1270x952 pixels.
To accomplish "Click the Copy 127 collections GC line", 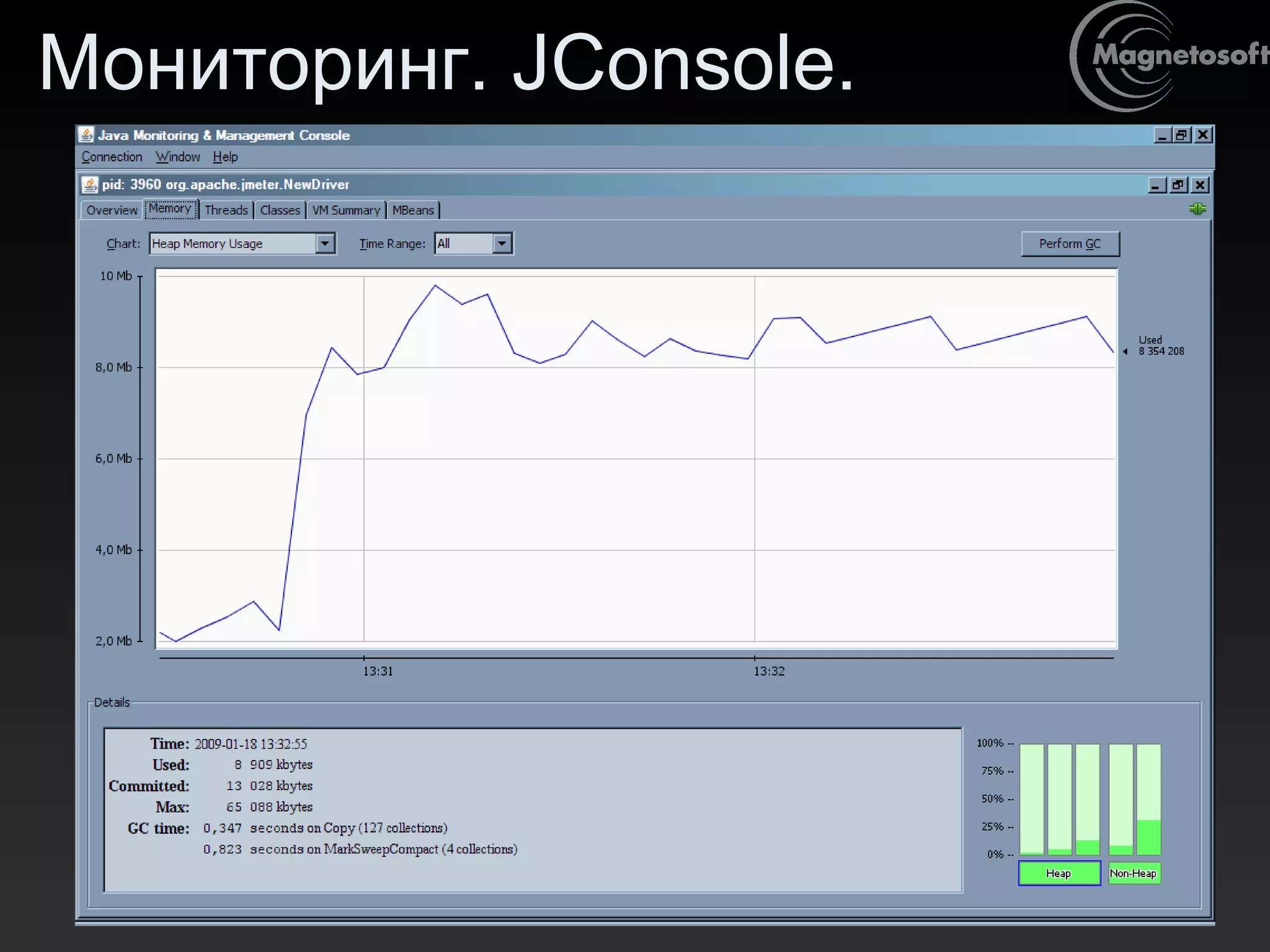I will [325, 828].
